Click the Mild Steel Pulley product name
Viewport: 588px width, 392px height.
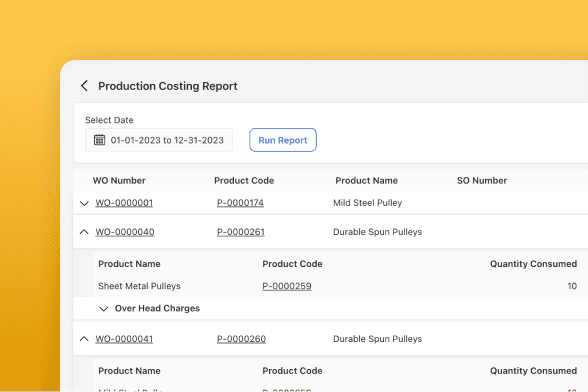[368, 203]
